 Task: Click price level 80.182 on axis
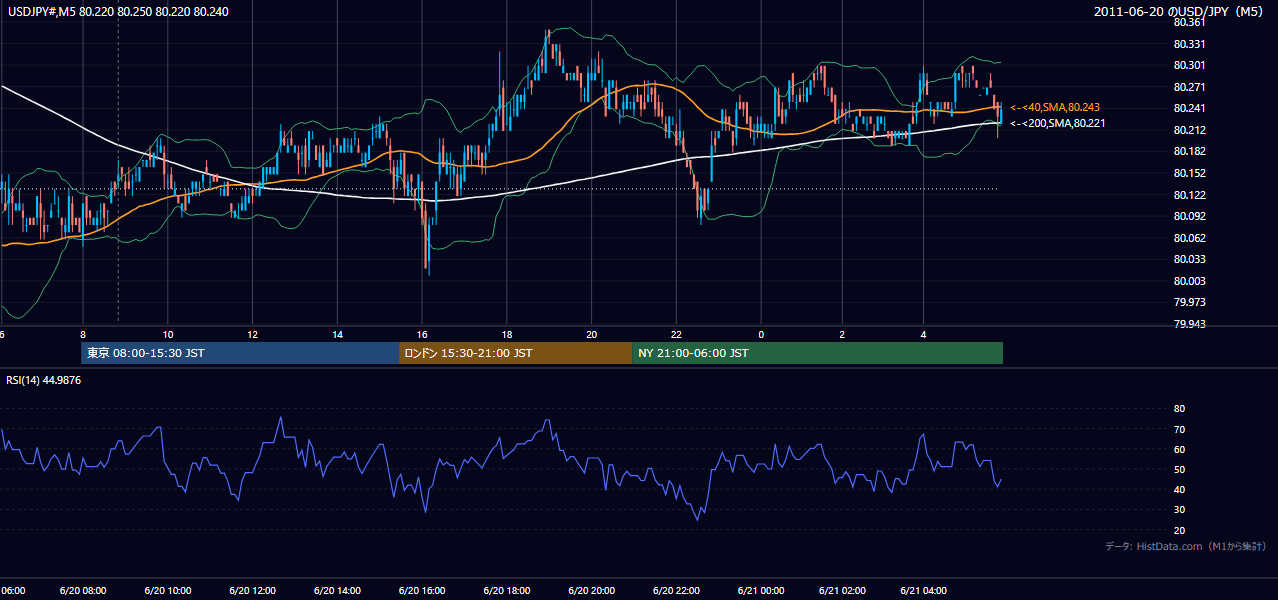1189,151
